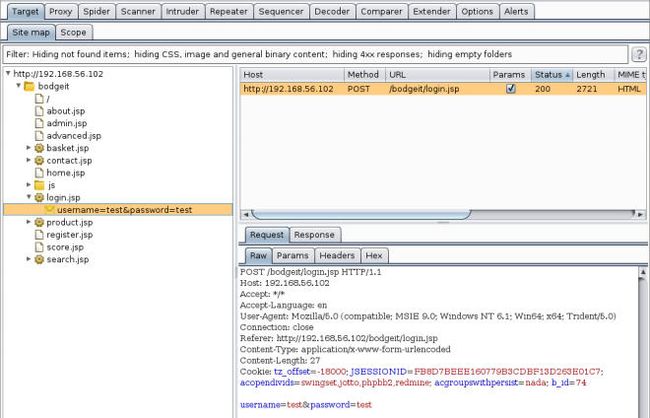The height and width of the screenshot is (418, 650).
Task: Select the Raw view tab
Action: coord(258,255)
